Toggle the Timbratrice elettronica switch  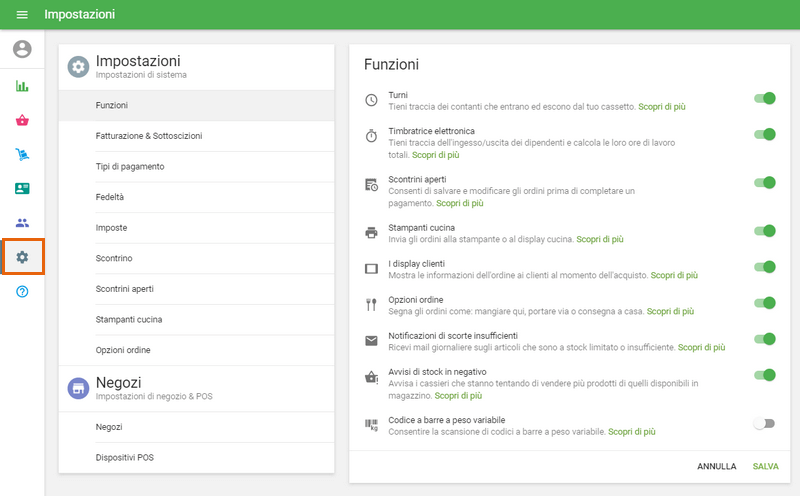click(765, 135)
